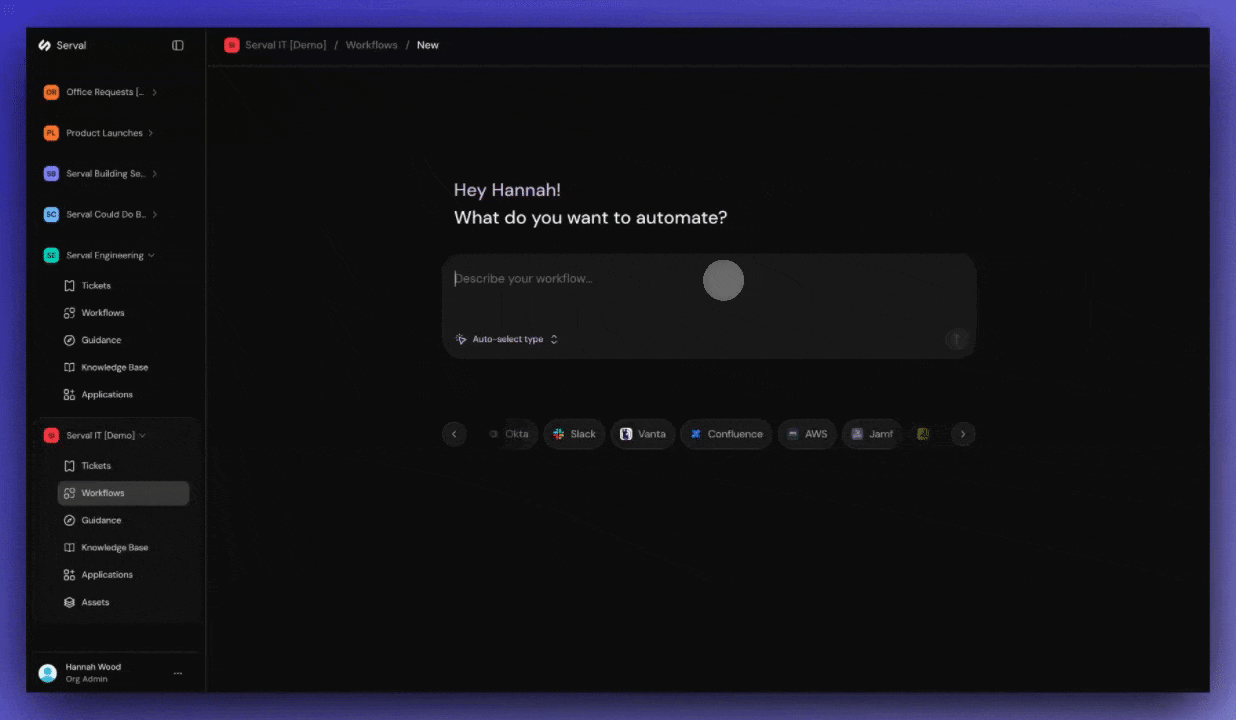Click the Guidance compass icon under Serval Engineering
Screen dimensions: 1236x720
pyautogui.click(x=69, y=340)
